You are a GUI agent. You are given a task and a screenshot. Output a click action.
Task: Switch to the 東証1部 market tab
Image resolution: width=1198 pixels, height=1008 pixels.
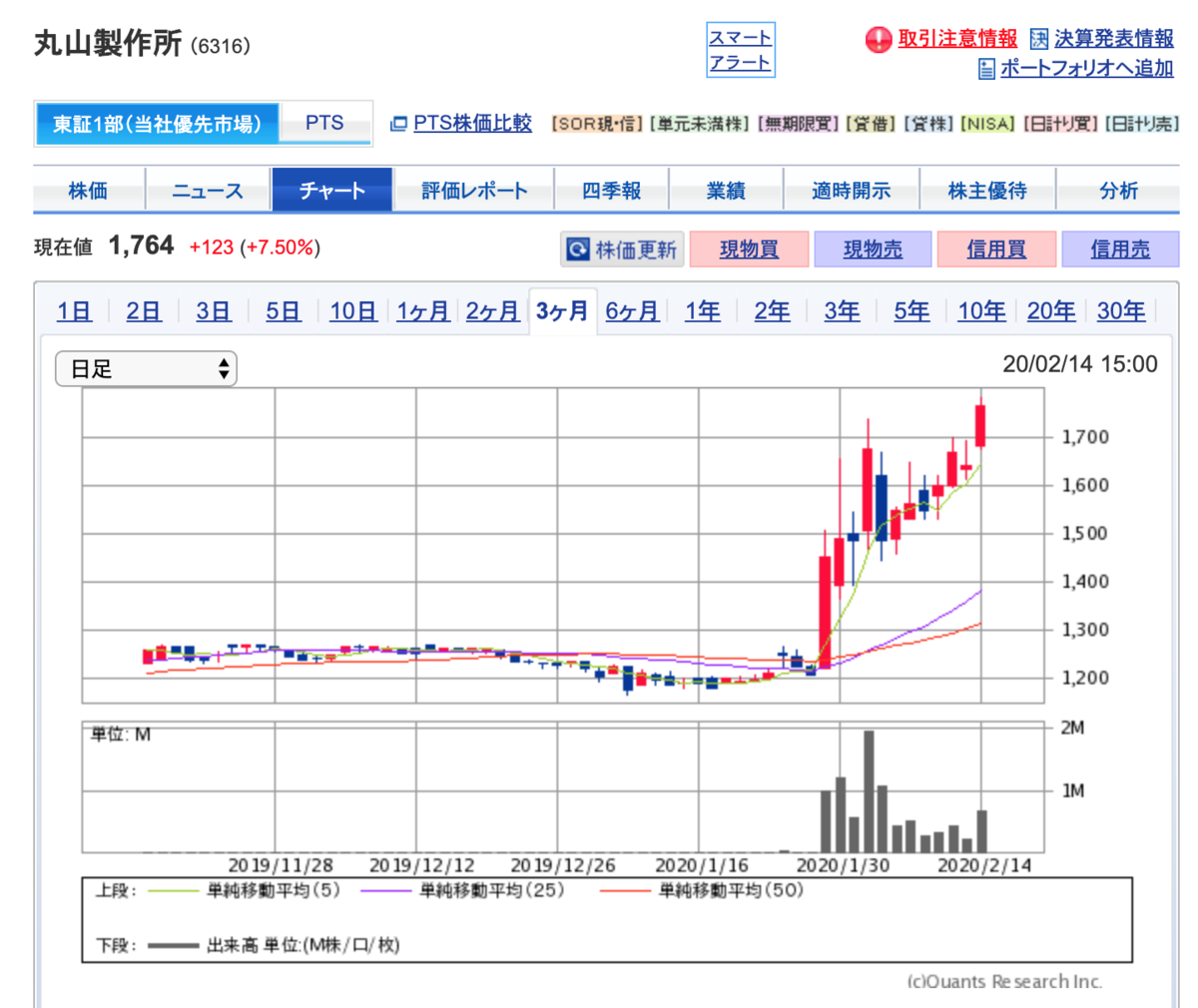pos(157,124)
